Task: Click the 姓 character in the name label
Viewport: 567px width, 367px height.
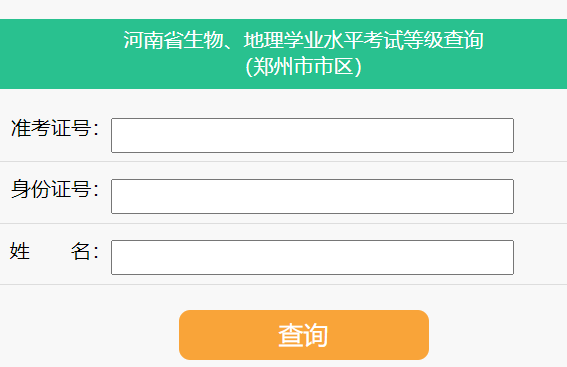Action: [x=20, y=251]
